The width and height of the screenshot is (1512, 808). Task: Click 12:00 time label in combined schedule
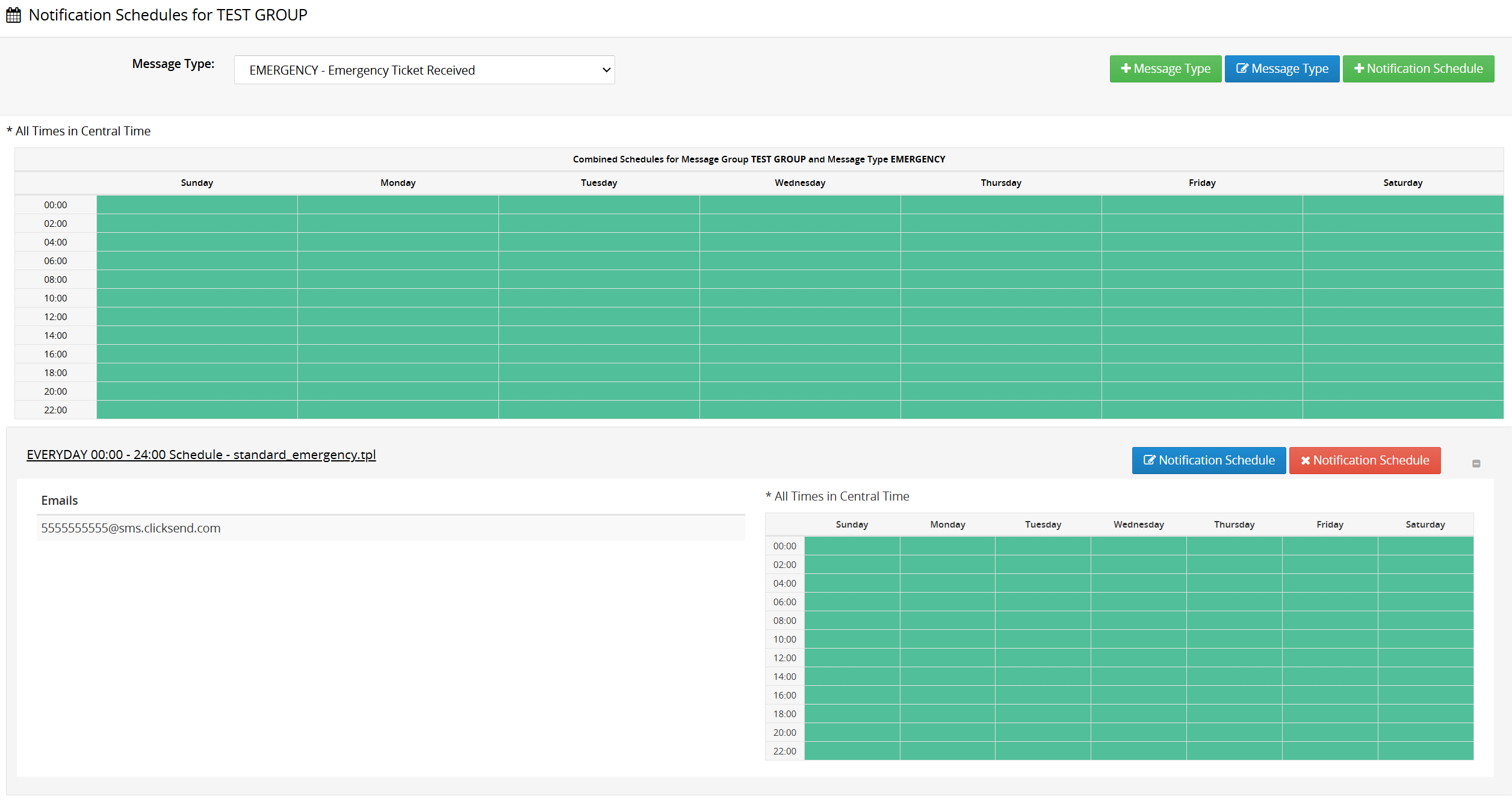click(55, 317)
